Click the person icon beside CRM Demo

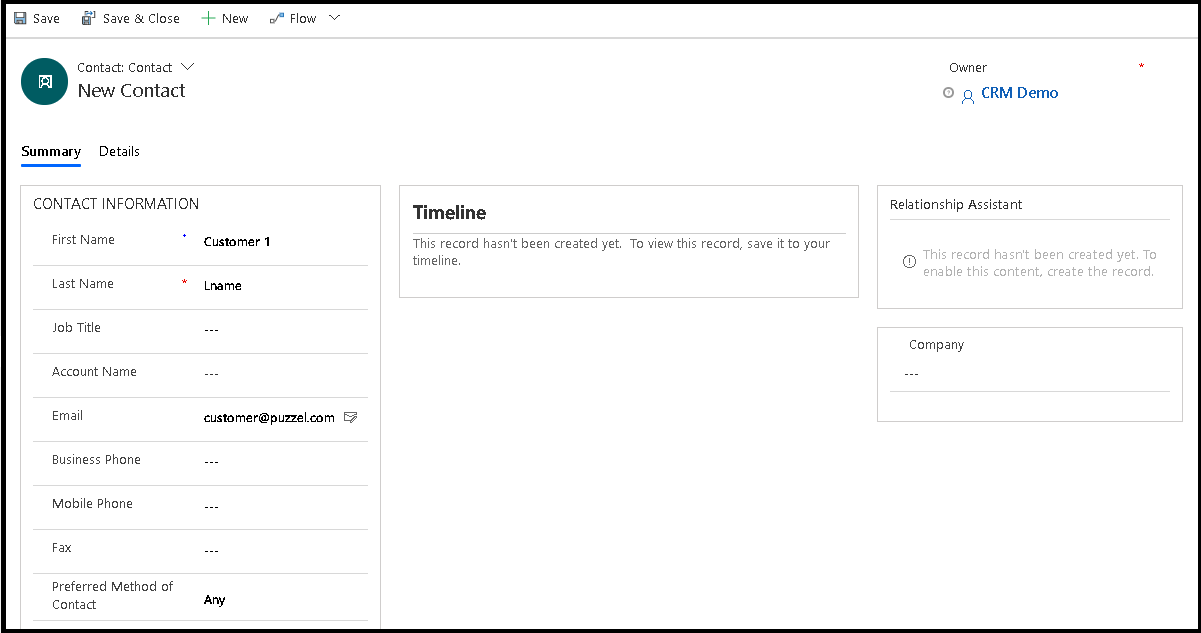[967, 95]
